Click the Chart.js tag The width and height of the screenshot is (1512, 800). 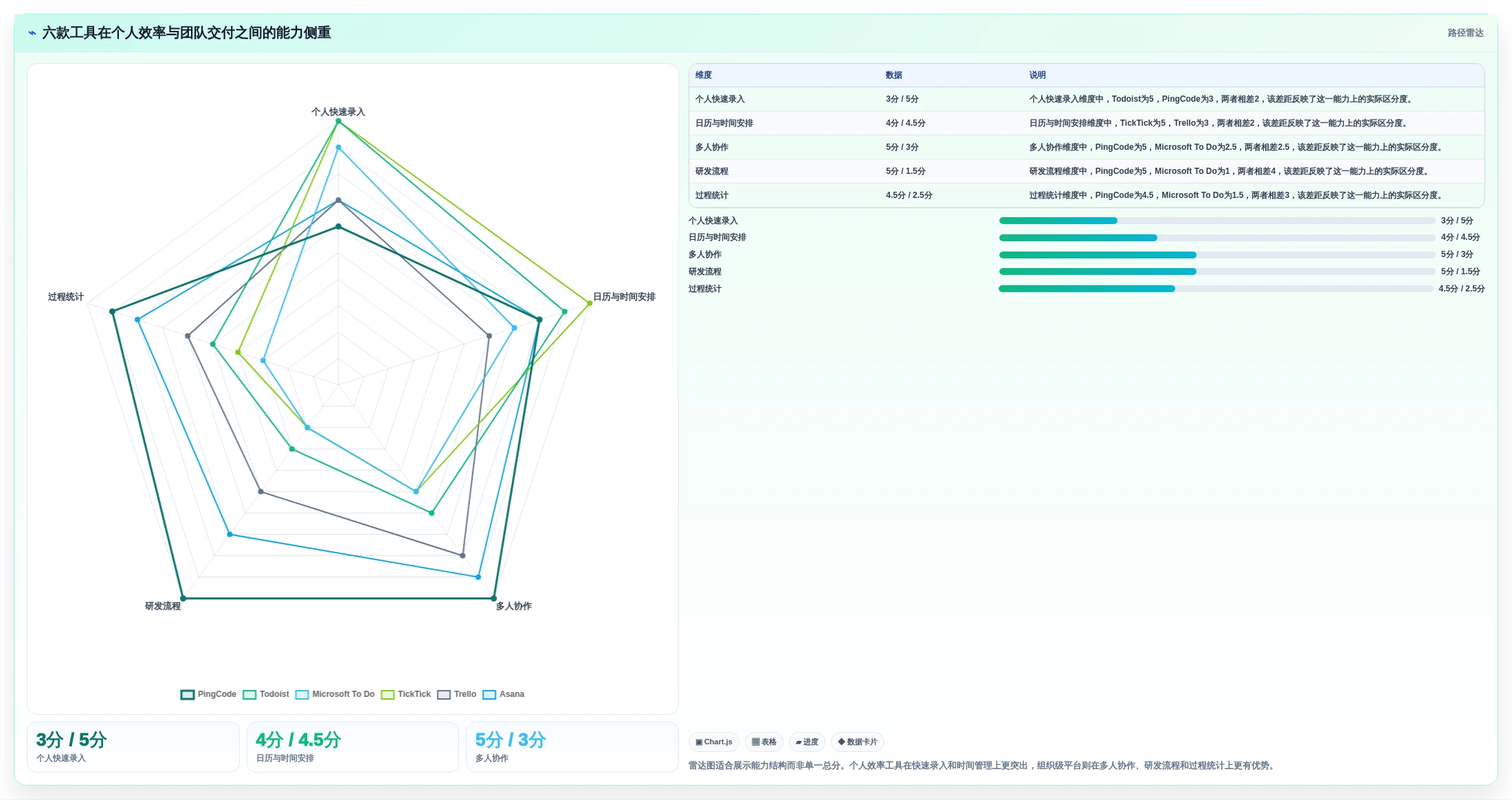coord(714,742)
